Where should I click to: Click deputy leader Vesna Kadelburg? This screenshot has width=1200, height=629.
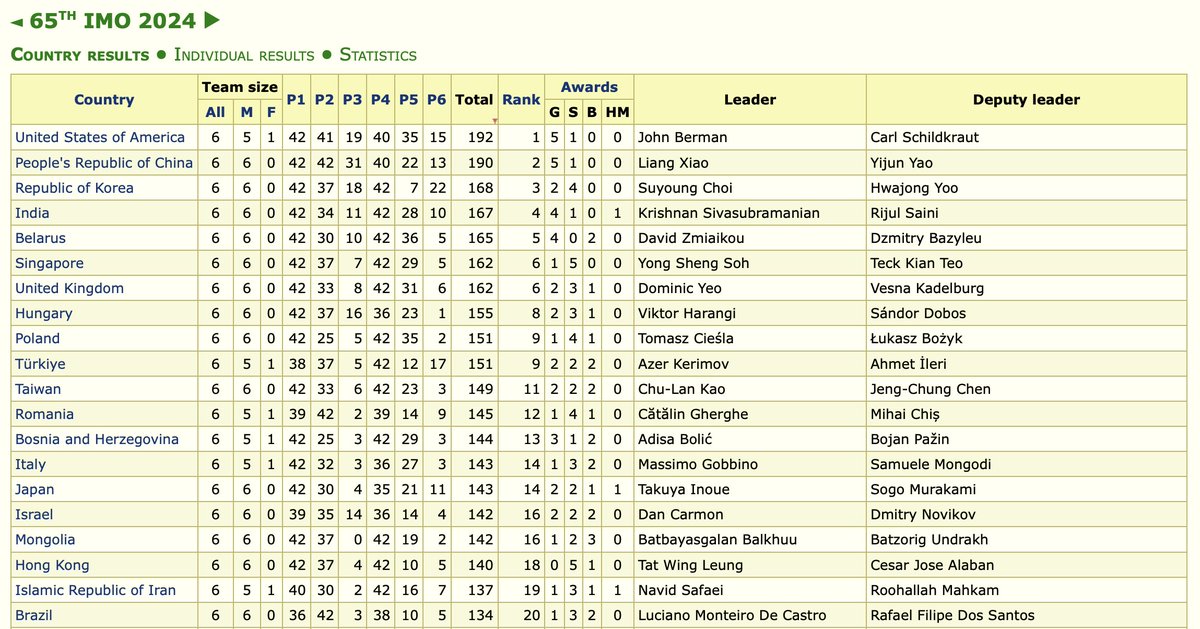pyautogui.click(x=929, y=288)
